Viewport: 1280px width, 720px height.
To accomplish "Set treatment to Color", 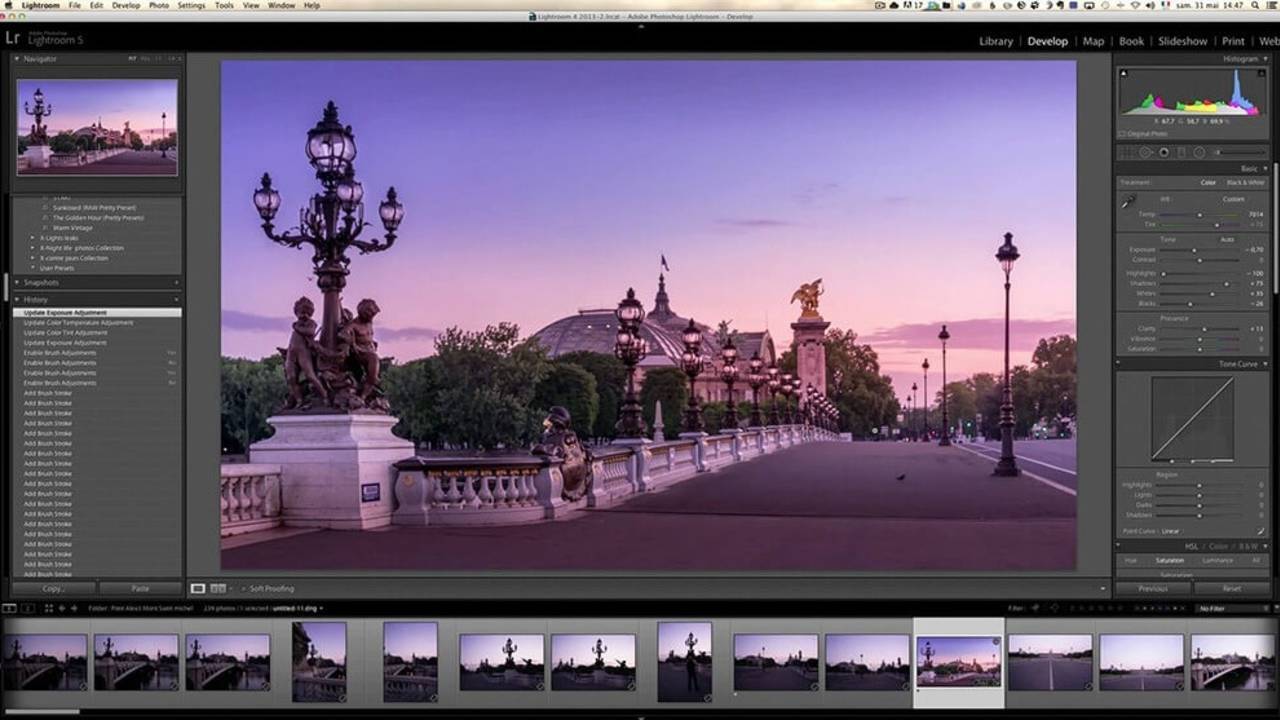I will [1209, 183].
